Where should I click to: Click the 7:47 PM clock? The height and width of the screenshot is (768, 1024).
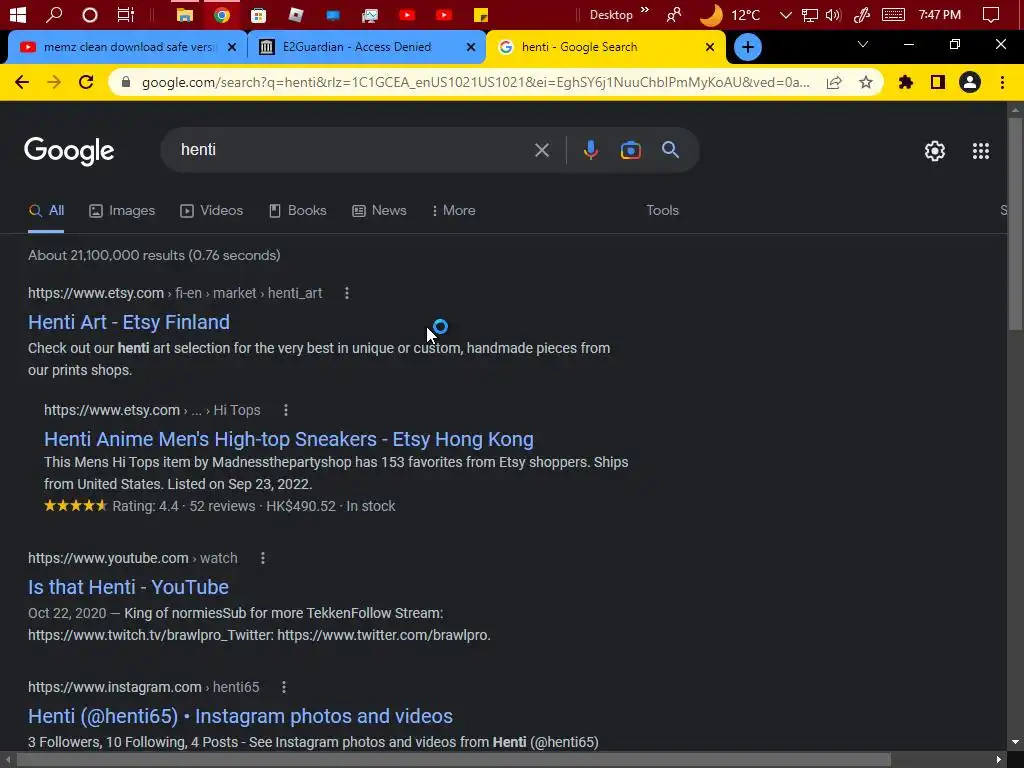click(x=939, y=14)
